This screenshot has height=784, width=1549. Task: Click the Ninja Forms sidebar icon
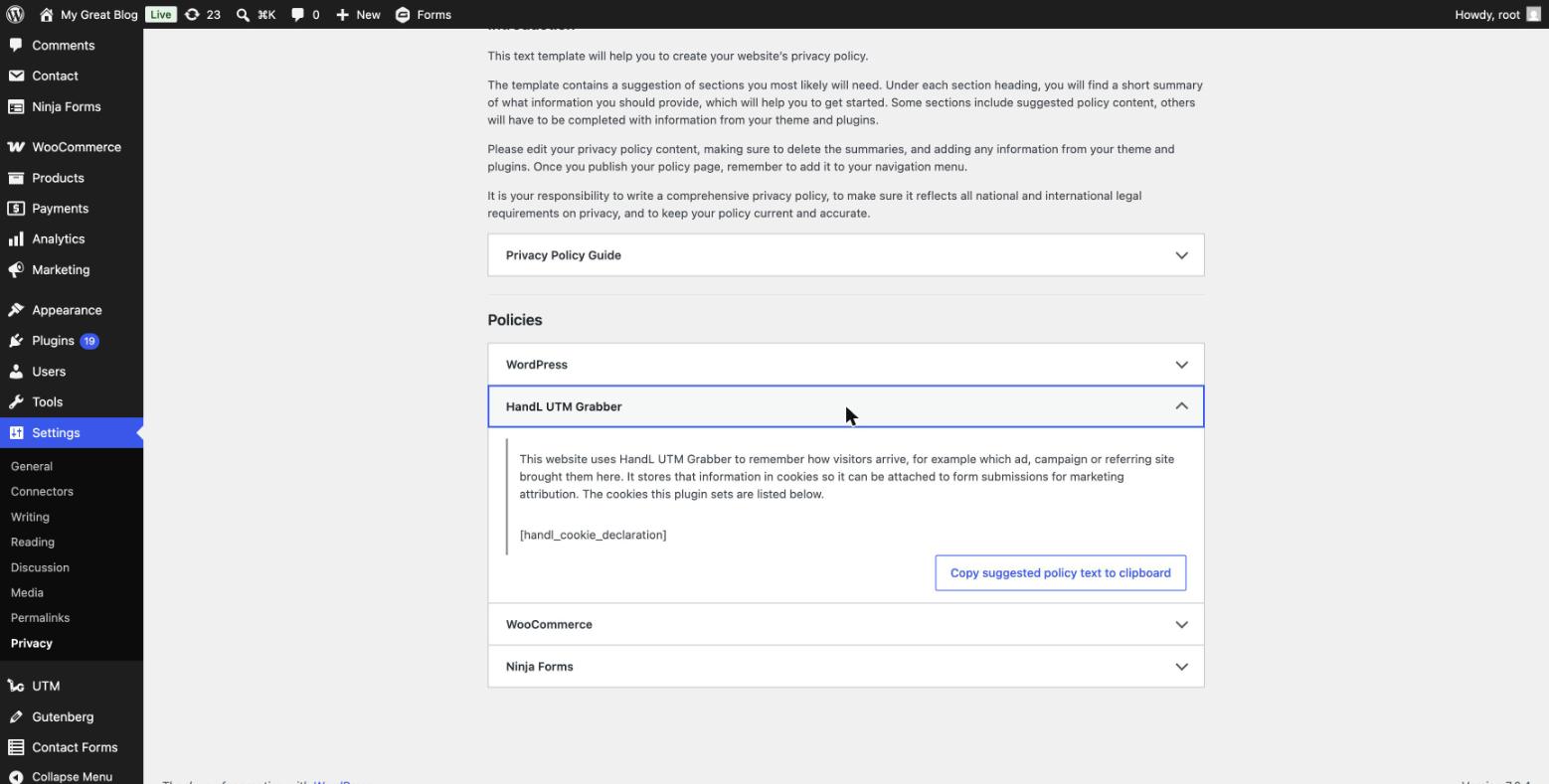[x=16, y=106]
